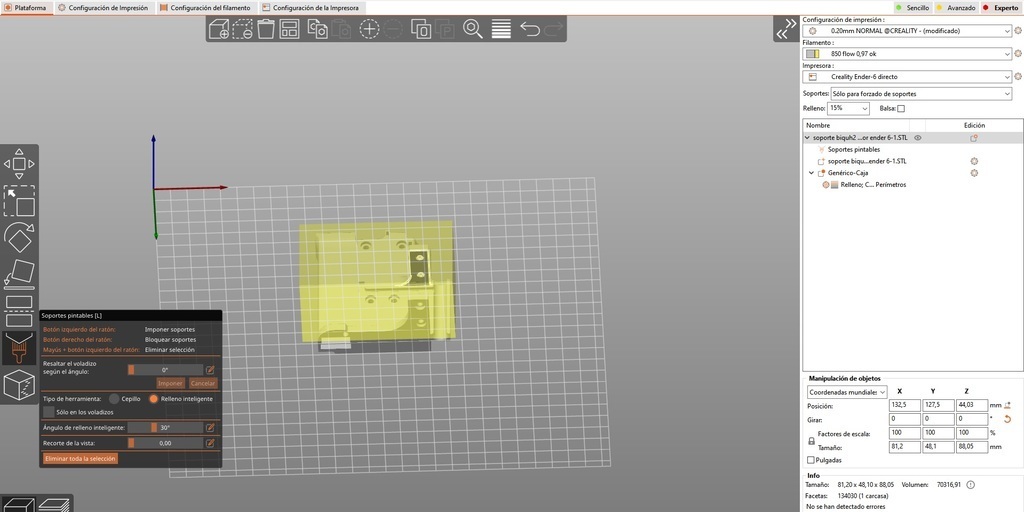Image resolution: width=1024 pixels, height=512 pixels.
Task: Click the Ángulo de relleno inteligente slider
Action: [165, 428]
